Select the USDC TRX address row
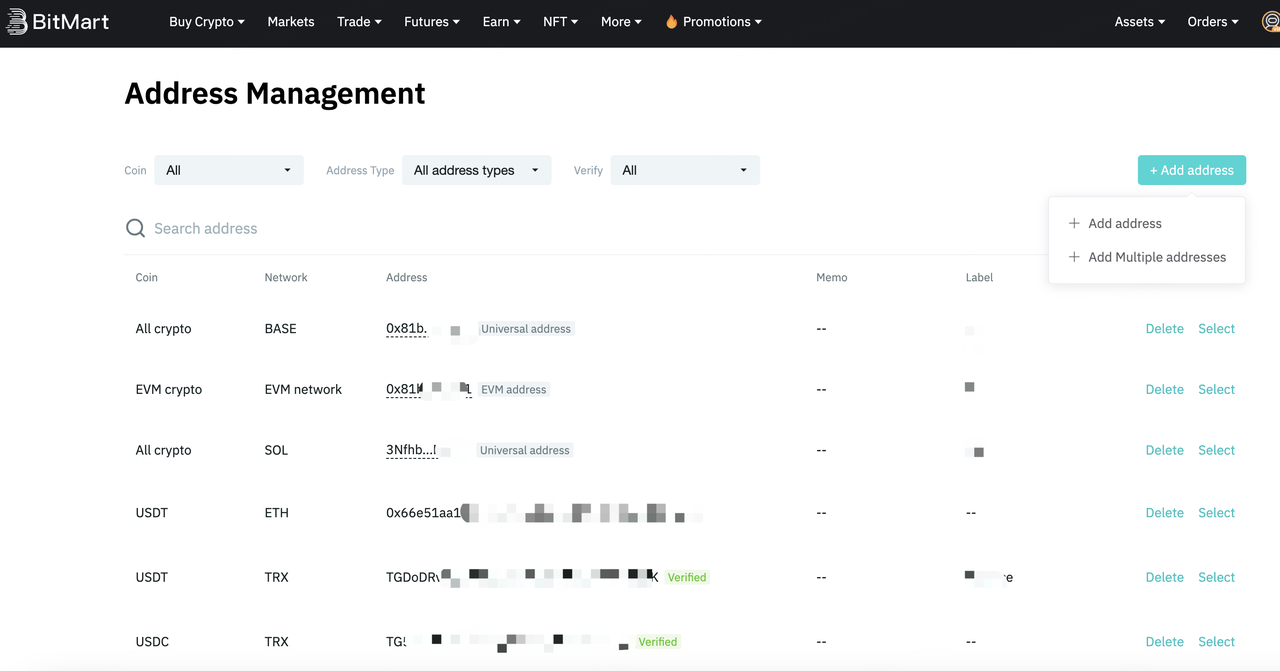The image size is (1280, 671). 1216,642
